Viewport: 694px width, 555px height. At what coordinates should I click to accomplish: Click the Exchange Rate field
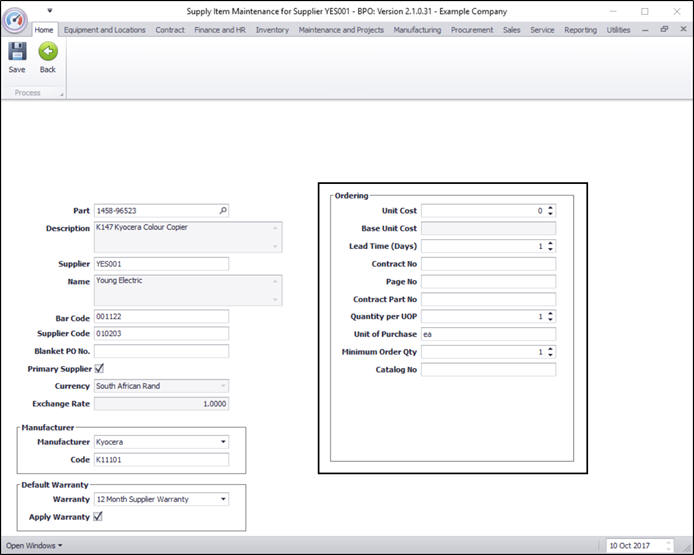tap(162, 404)
